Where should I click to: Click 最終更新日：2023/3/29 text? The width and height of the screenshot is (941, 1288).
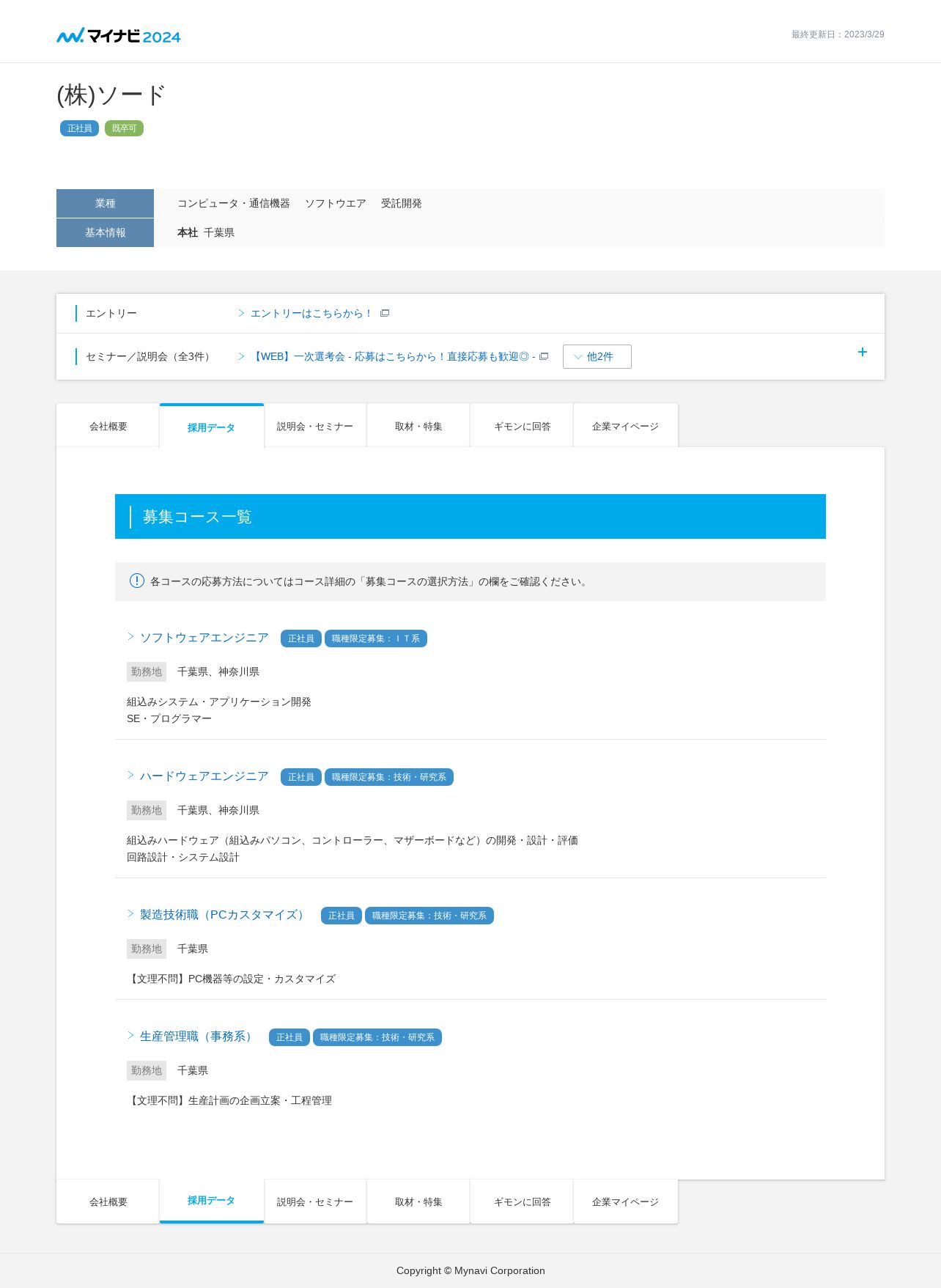click(x=838, y=34)
